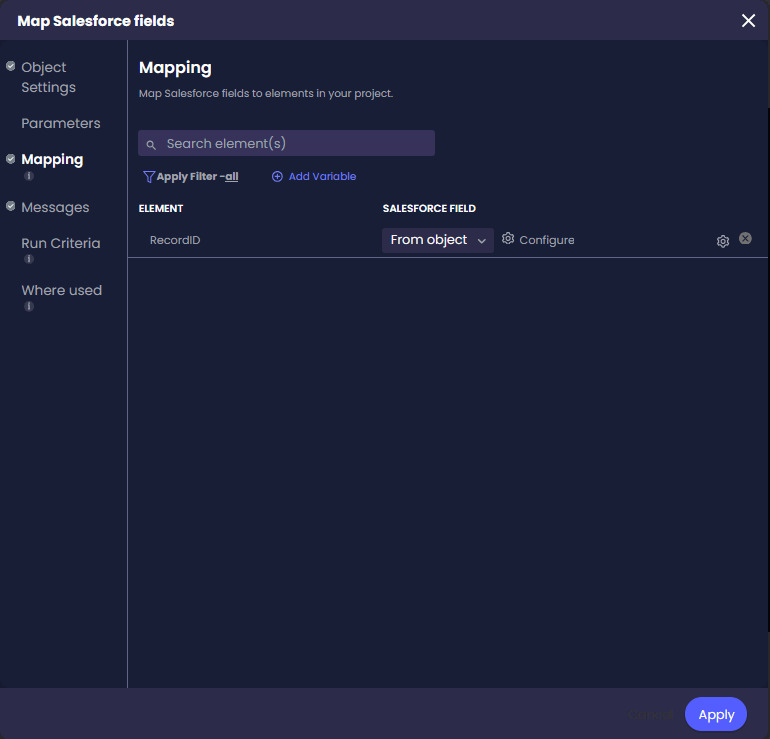Switch to the Run Criteria section
This screenshot has width=770, height=739.
[61, 243]
